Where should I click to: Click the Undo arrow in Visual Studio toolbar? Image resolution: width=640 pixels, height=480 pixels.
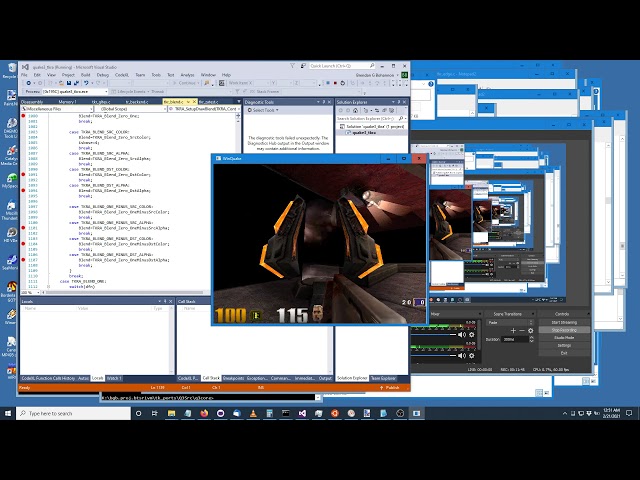[86, 83]
